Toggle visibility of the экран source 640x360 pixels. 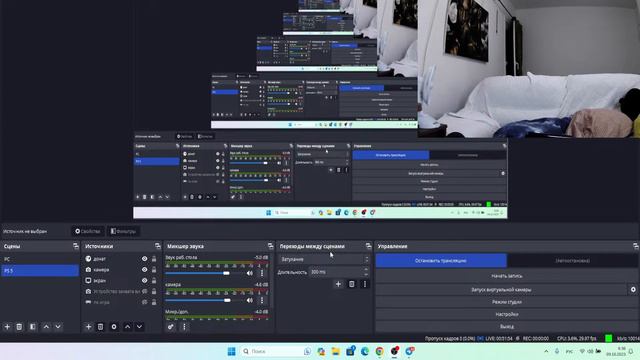tap(144, 281)
